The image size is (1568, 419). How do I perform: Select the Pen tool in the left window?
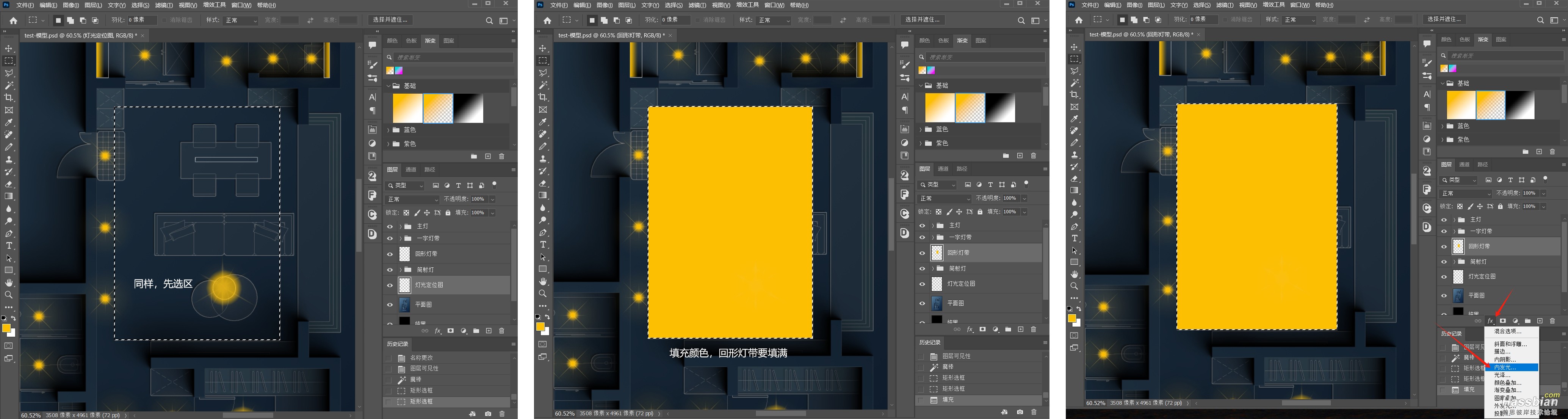[9, 233]
